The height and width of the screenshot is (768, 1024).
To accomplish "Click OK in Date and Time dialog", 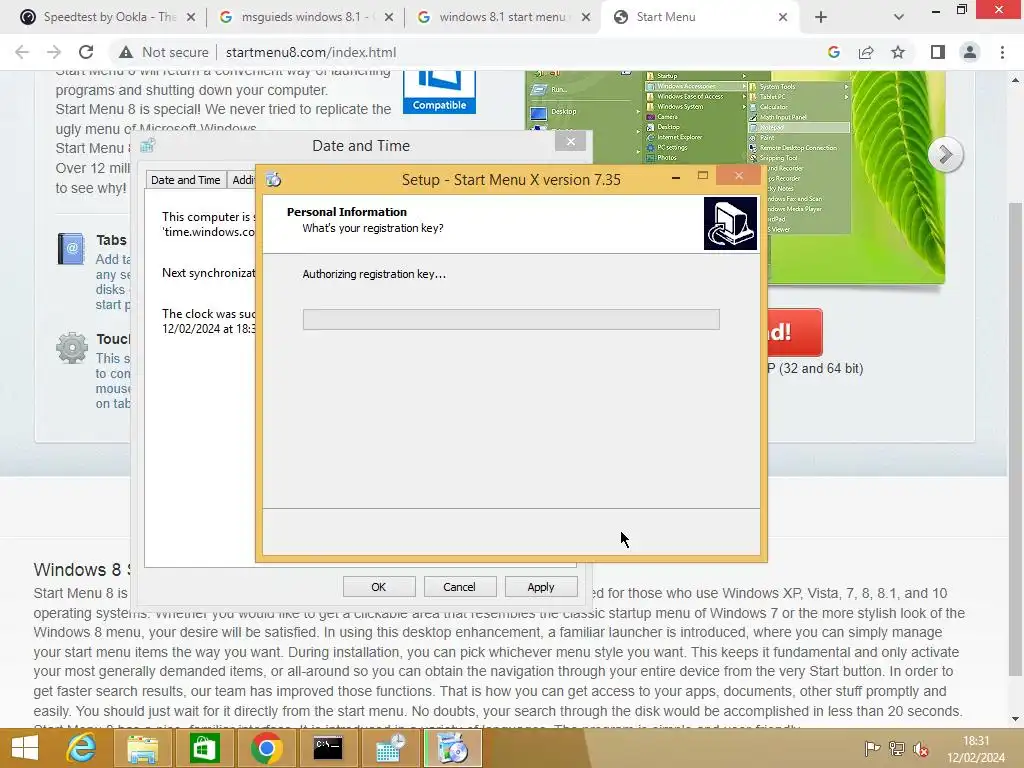I will point(379,586).
